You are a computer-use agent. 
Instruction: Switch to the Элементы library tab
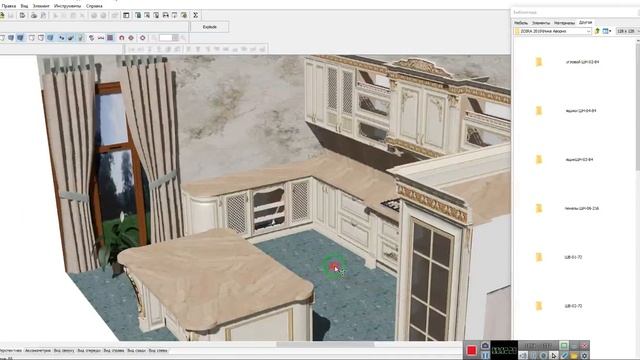click(541, 23)
